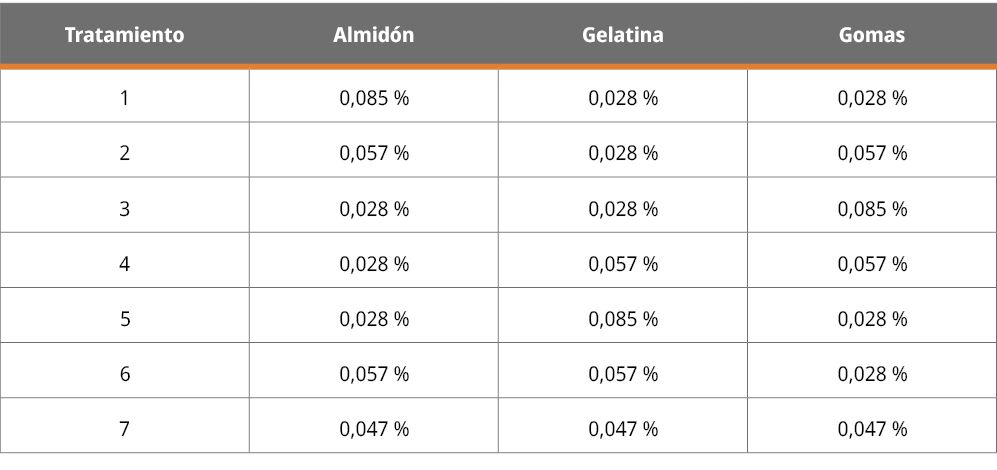Select treatment number 3 cell
Image resolution: width=997 pixels, height=470 pixels.
pos(124,209)
